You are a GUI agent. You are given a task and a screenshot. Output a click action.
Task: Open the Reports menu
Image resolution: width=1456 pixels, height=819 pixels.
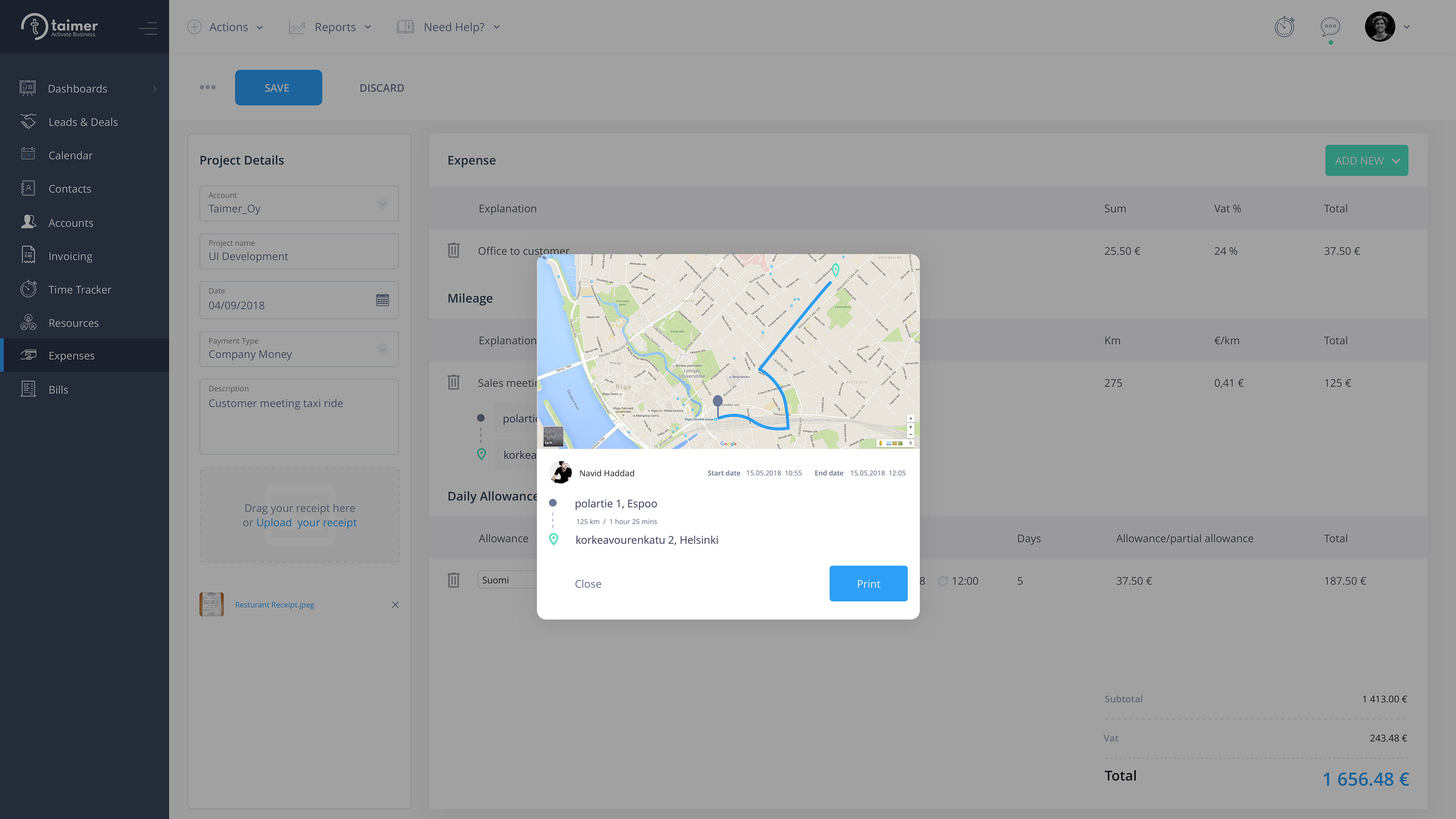tap(330, 27)
